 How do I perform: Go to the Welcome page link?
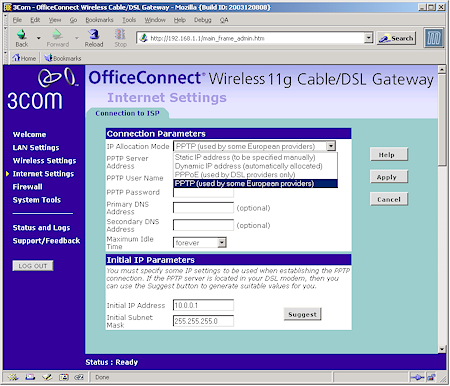[29, 134]
